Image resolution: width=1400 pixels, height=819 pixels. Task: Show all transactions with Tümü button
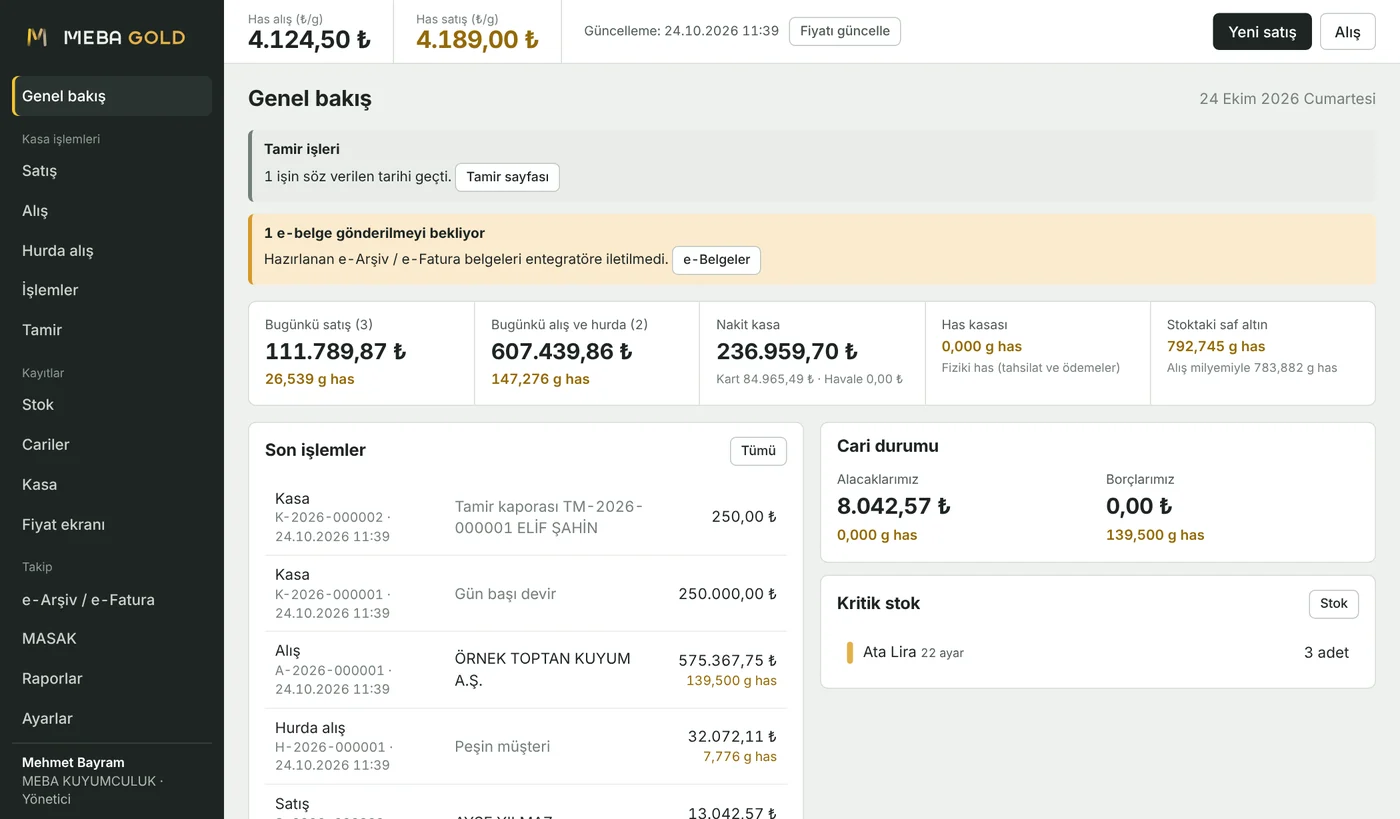pyautogui.click(x=758, y=451)
